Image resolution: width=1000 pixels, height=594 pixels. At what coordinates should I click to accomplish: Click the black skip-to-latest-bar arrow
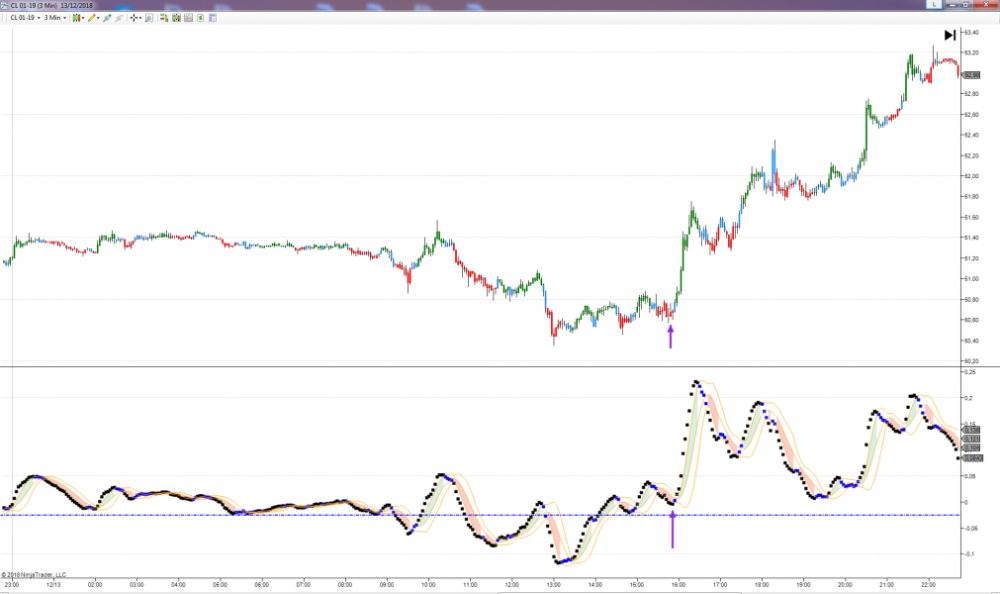[x=949, y=35]
